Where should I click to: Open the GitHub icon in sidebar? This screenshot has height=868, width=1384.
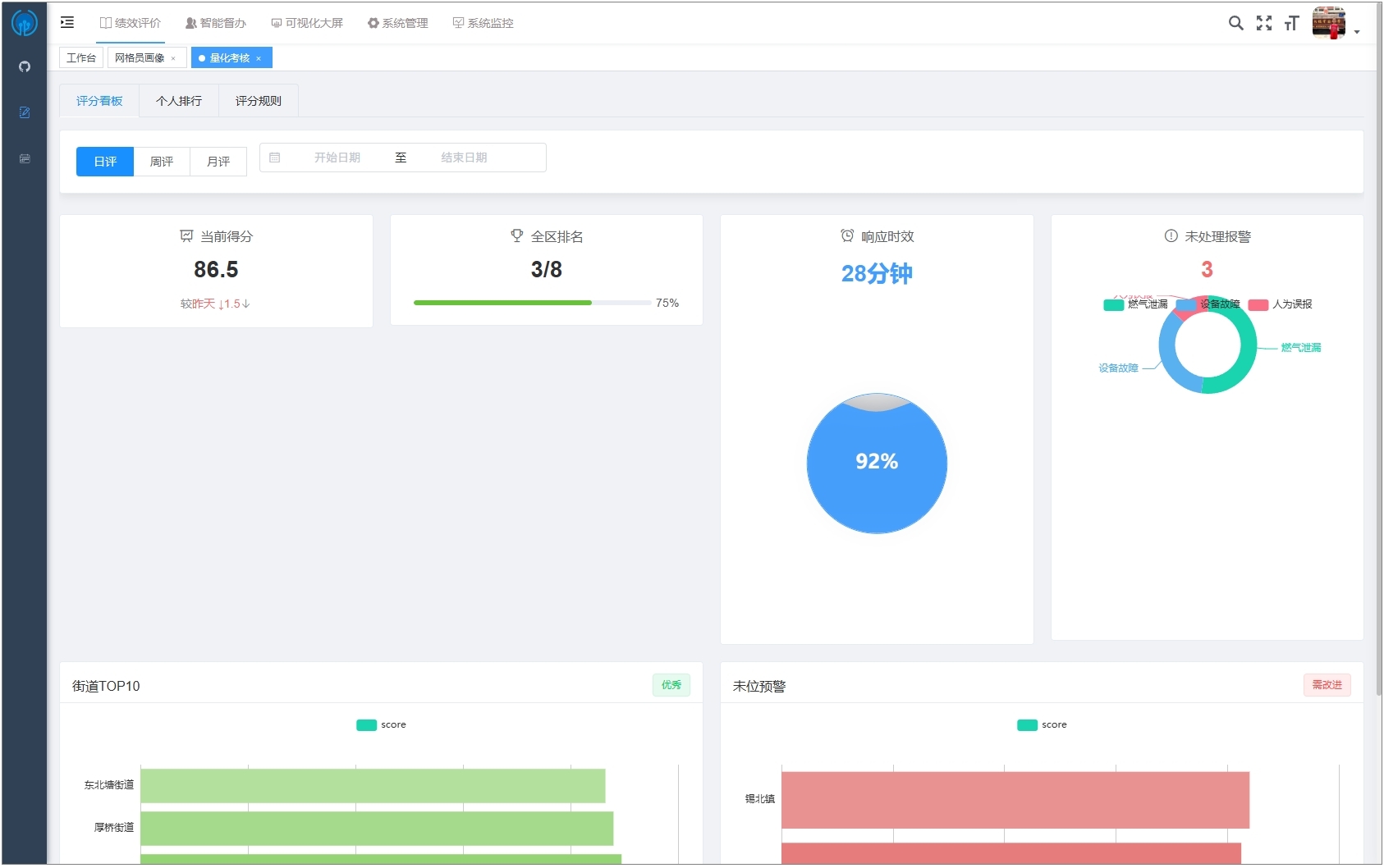[x=25, y=66]
